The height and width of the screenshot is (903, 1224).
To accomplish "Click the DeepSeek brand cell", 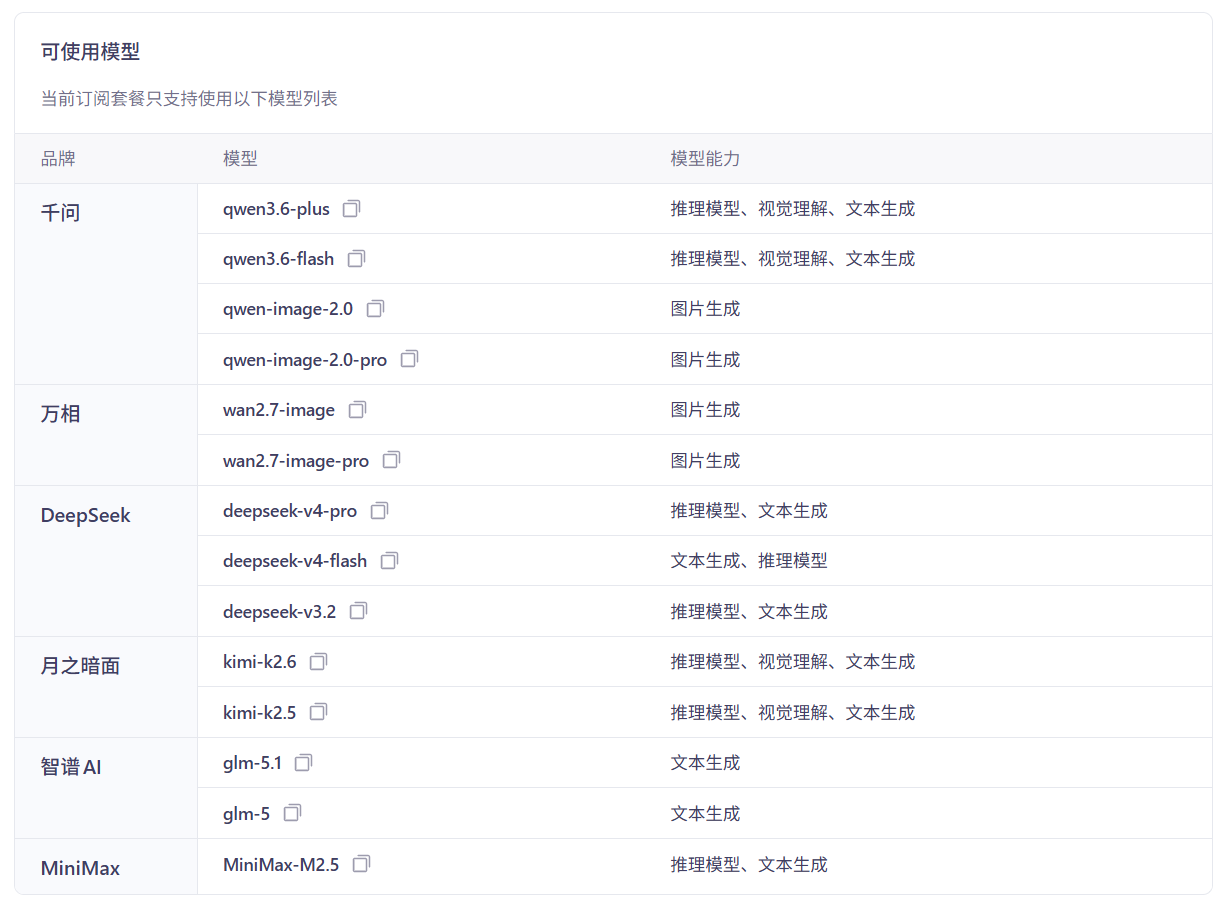I will point(106,561).
